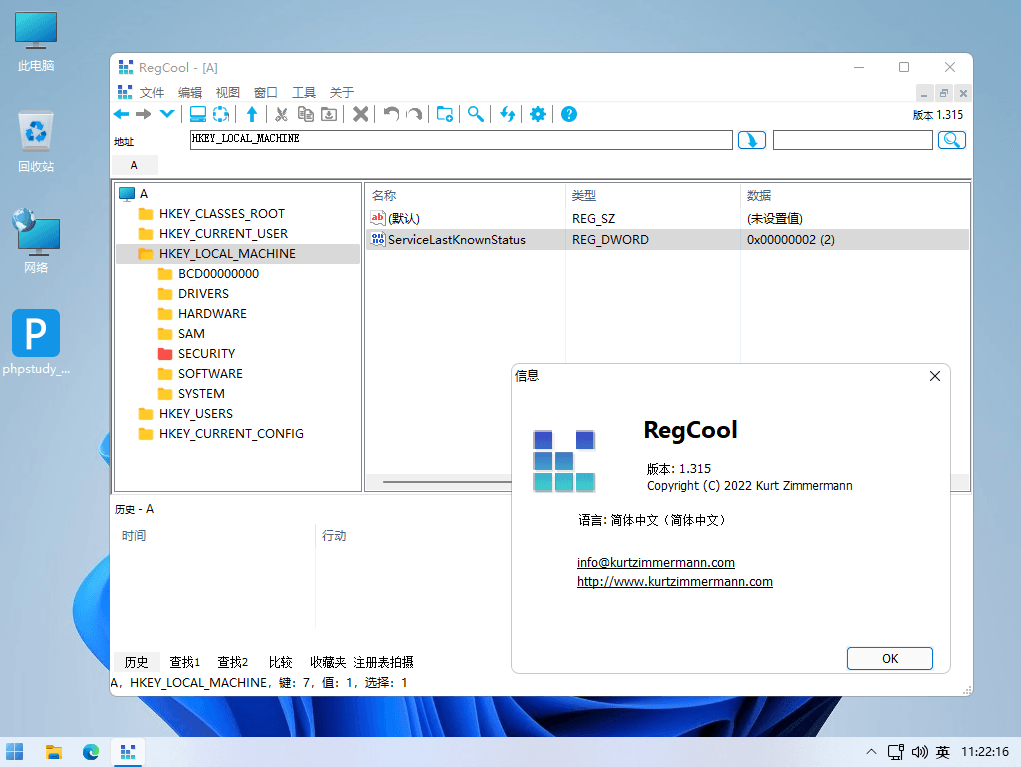Switch to the 比较 tab
This screenshot has height=767, width=1021.
[x=281, y=662]
